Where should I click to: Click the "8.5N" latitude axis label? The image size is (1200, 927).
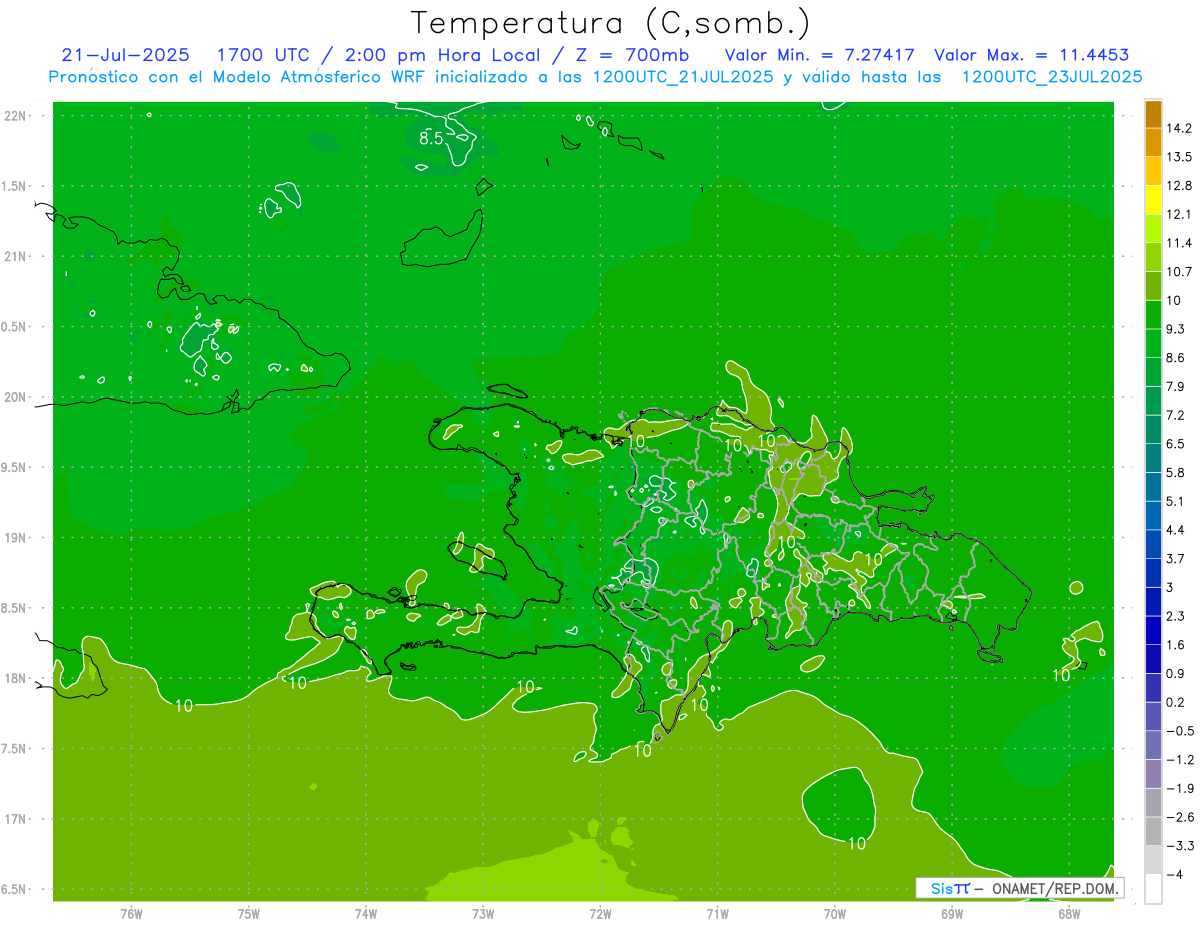tap(16, 608)
